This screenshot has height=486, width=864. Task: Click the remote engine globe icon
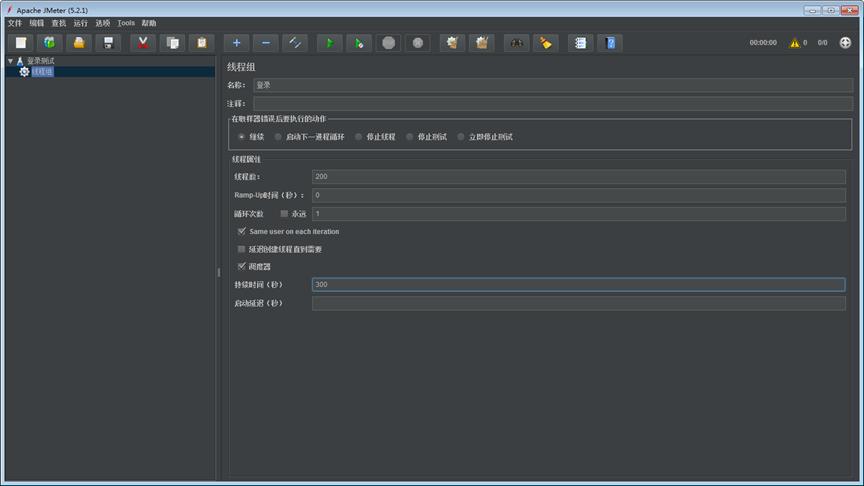pyautogui.click(x=845, y=42)
